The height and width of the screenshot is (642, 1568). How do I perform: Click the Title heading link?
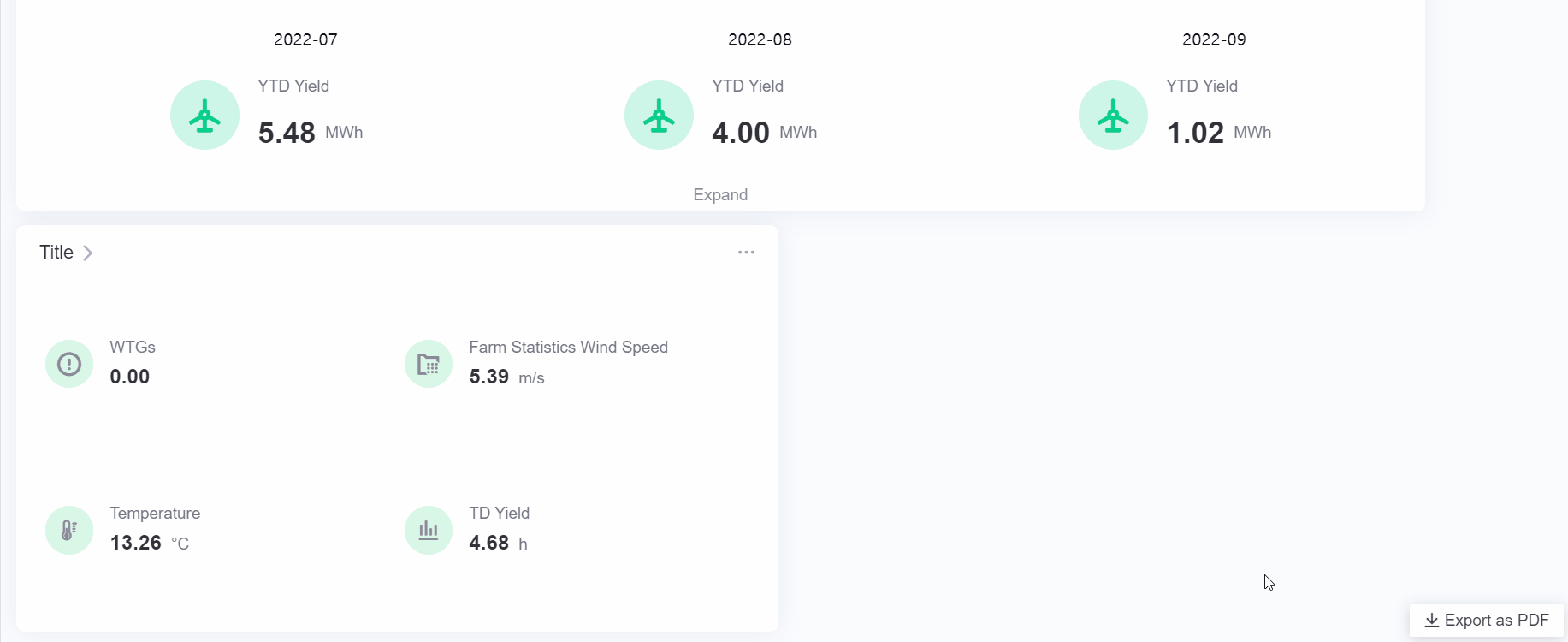(x=56, y=253)
